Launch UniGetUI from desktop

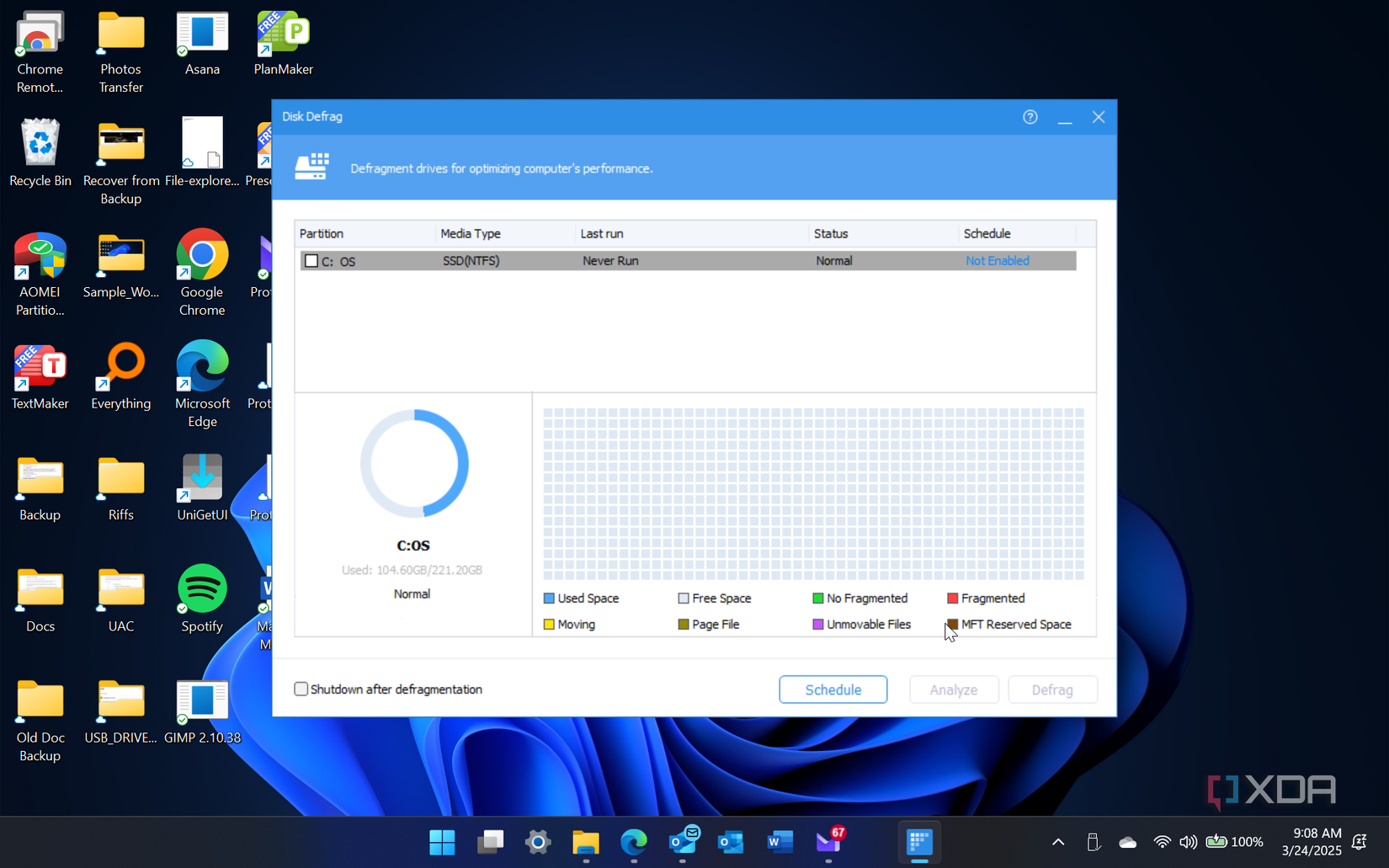click(202, 488)
